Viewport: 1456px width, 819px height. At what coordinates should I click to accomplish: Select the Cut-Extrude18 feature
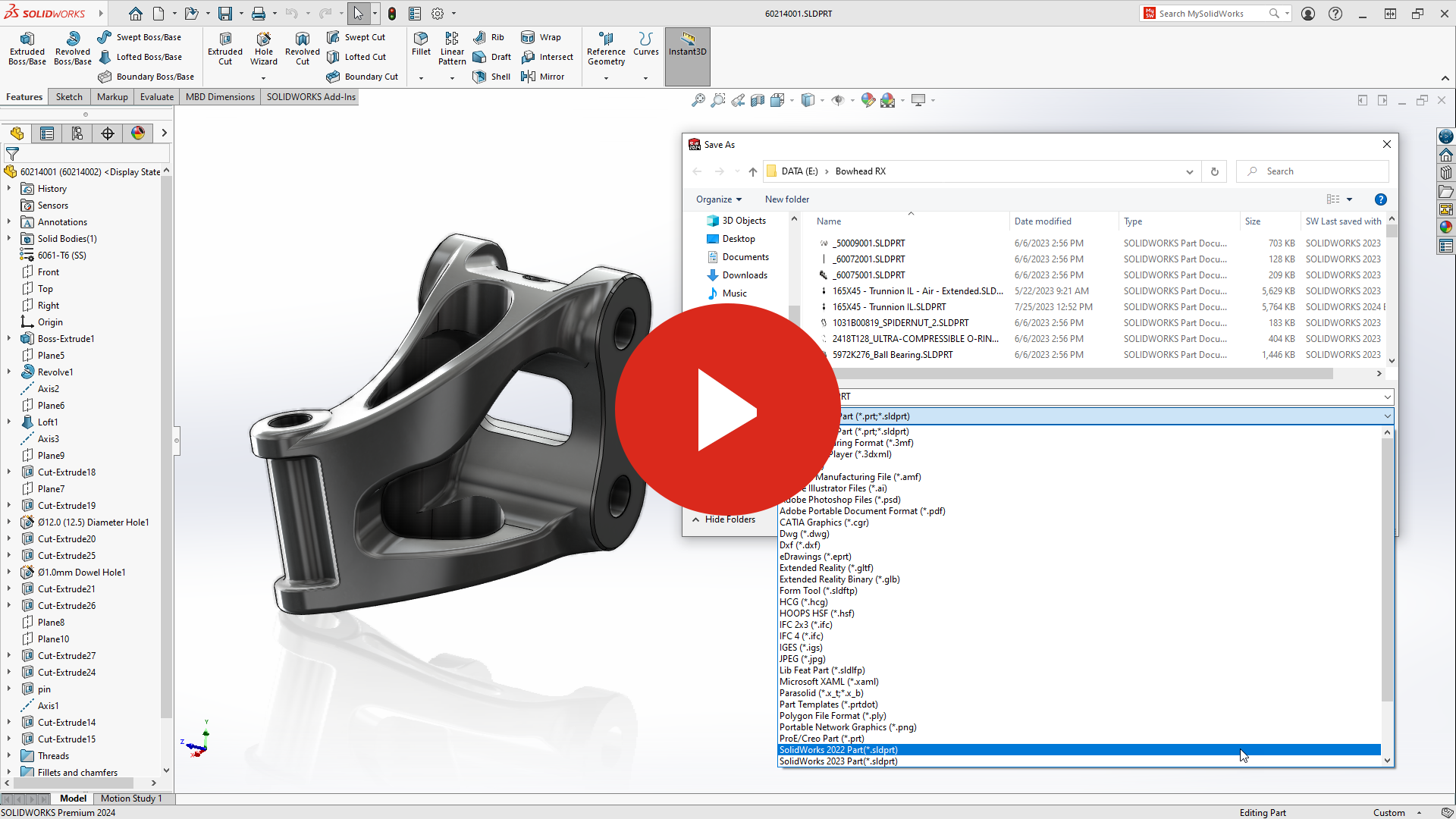(67, 472)
